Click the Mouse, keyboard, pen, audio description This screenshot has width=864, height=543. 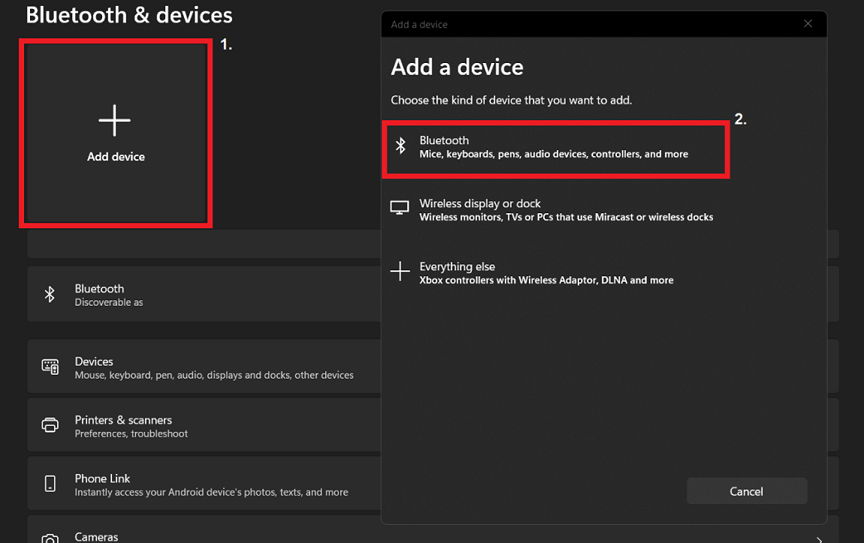(x=214, y=375)
